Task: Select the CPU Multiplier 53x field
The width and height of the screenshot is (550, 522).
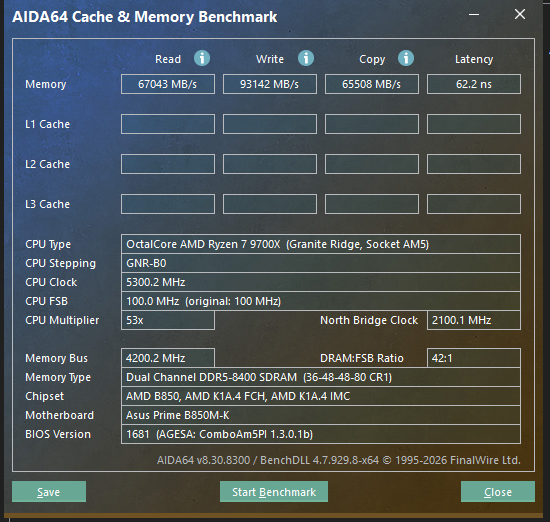Action: (x=168, y=320)
